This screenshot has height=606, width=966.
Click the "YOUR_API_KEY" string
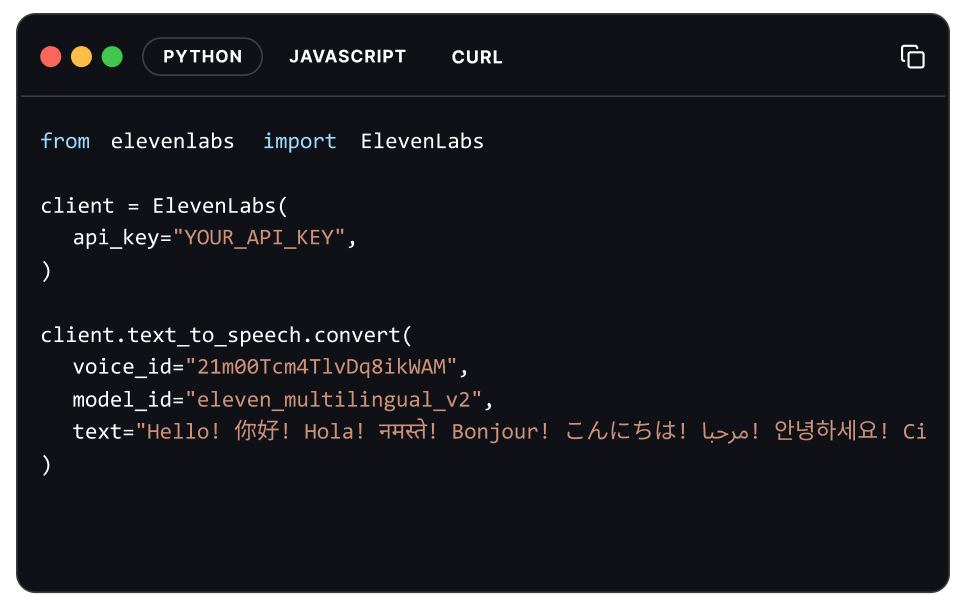pos(259,238)
